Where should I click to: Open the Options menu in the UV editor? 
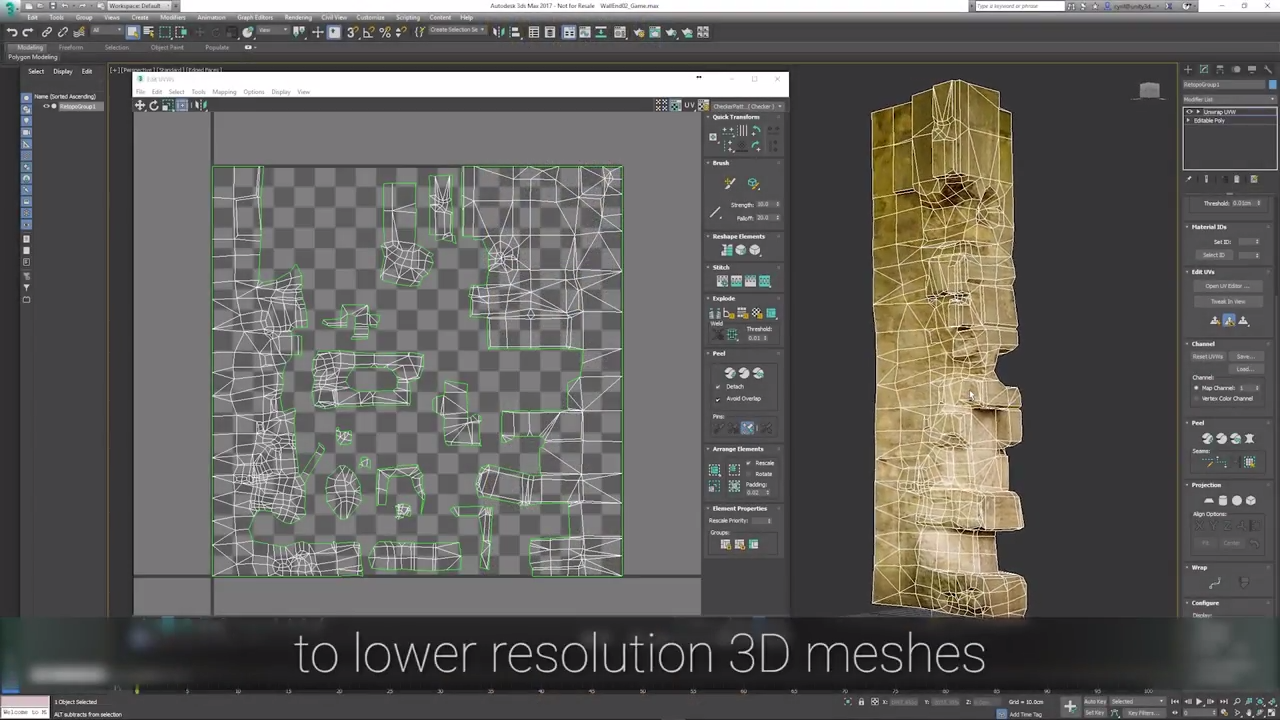tap(253, 92)
